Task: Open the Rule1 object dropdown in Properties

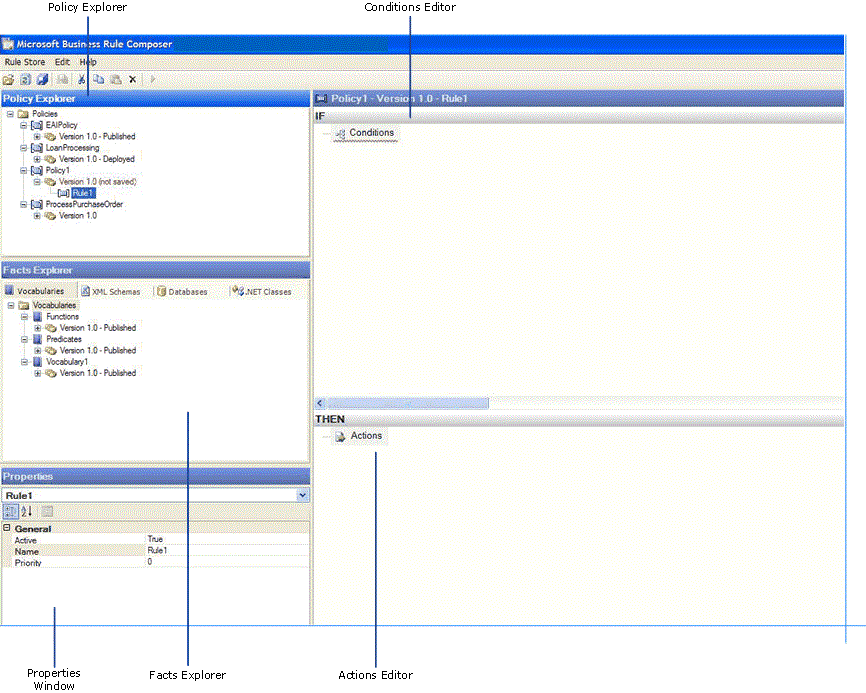Action: pyautogui.click(x=303, y=495)
